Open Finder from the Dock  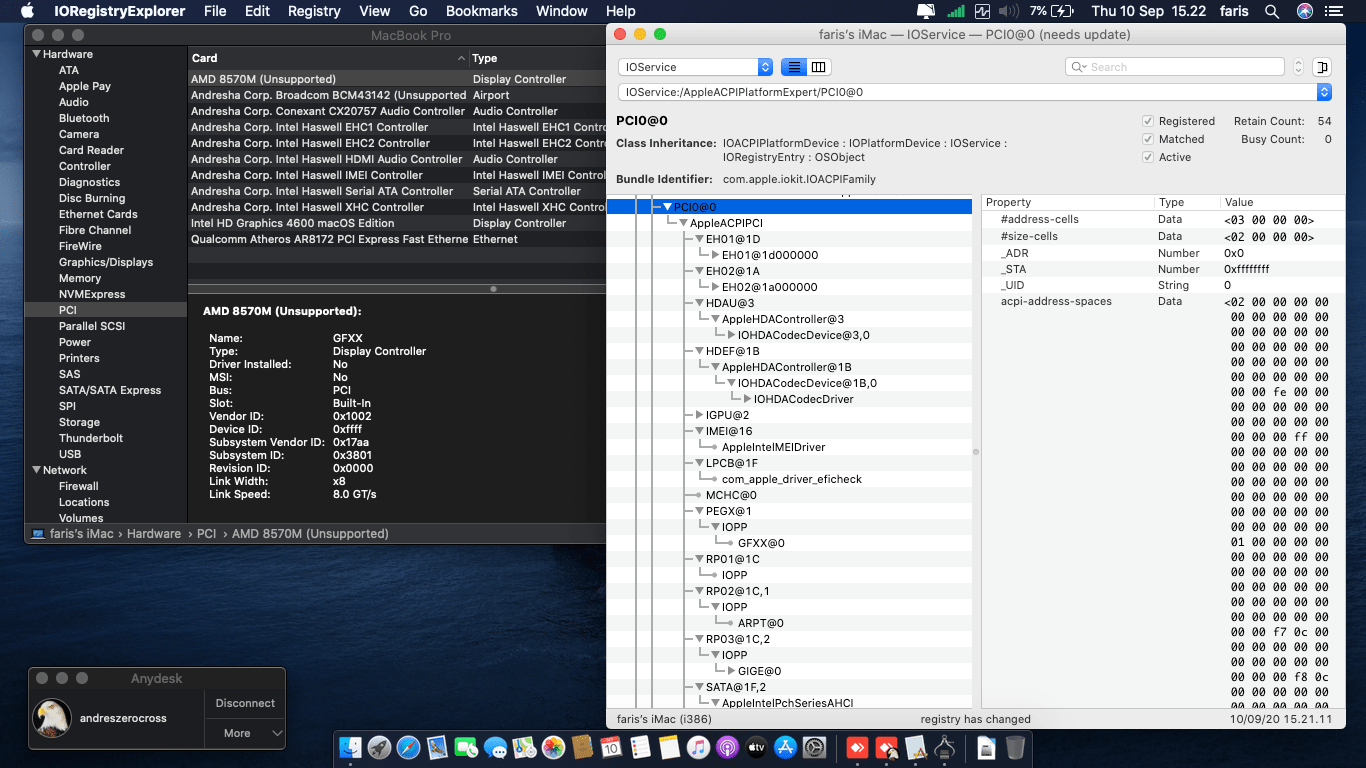350,747
